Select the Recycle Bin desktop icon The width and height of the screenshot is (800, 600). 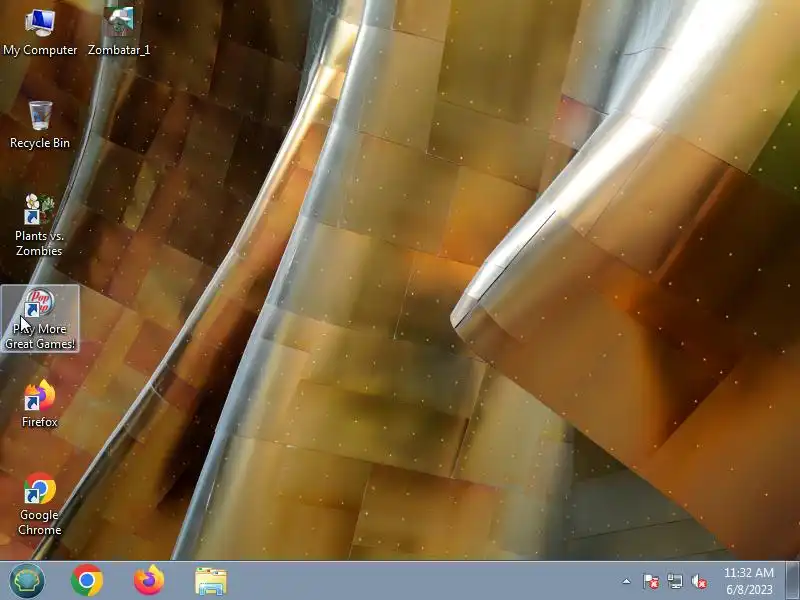pos(40,125)
